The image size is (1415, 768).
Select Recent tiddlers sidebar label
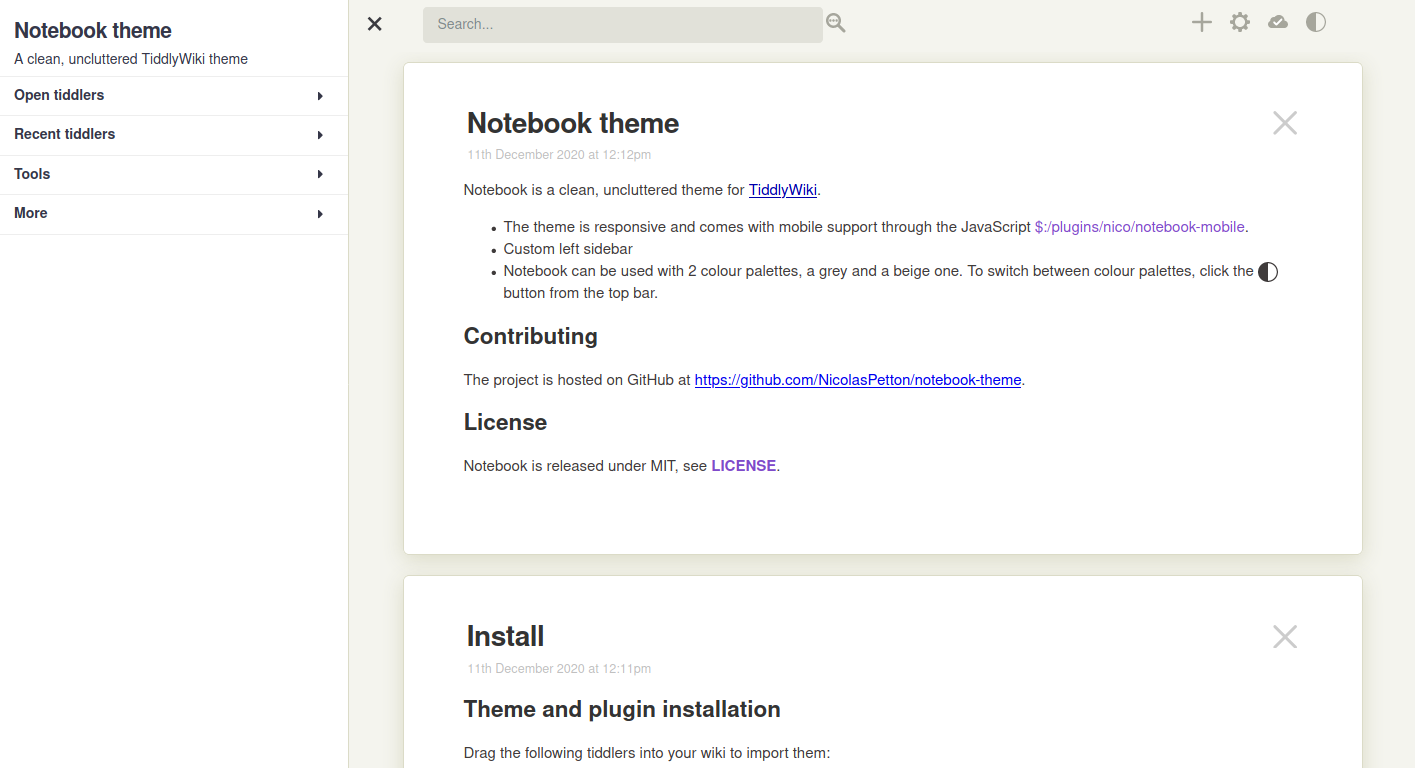tap(65, 134)
